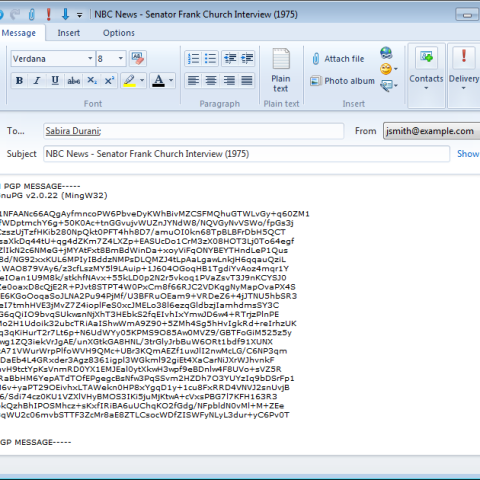Align text left

[x=193, y=80]
